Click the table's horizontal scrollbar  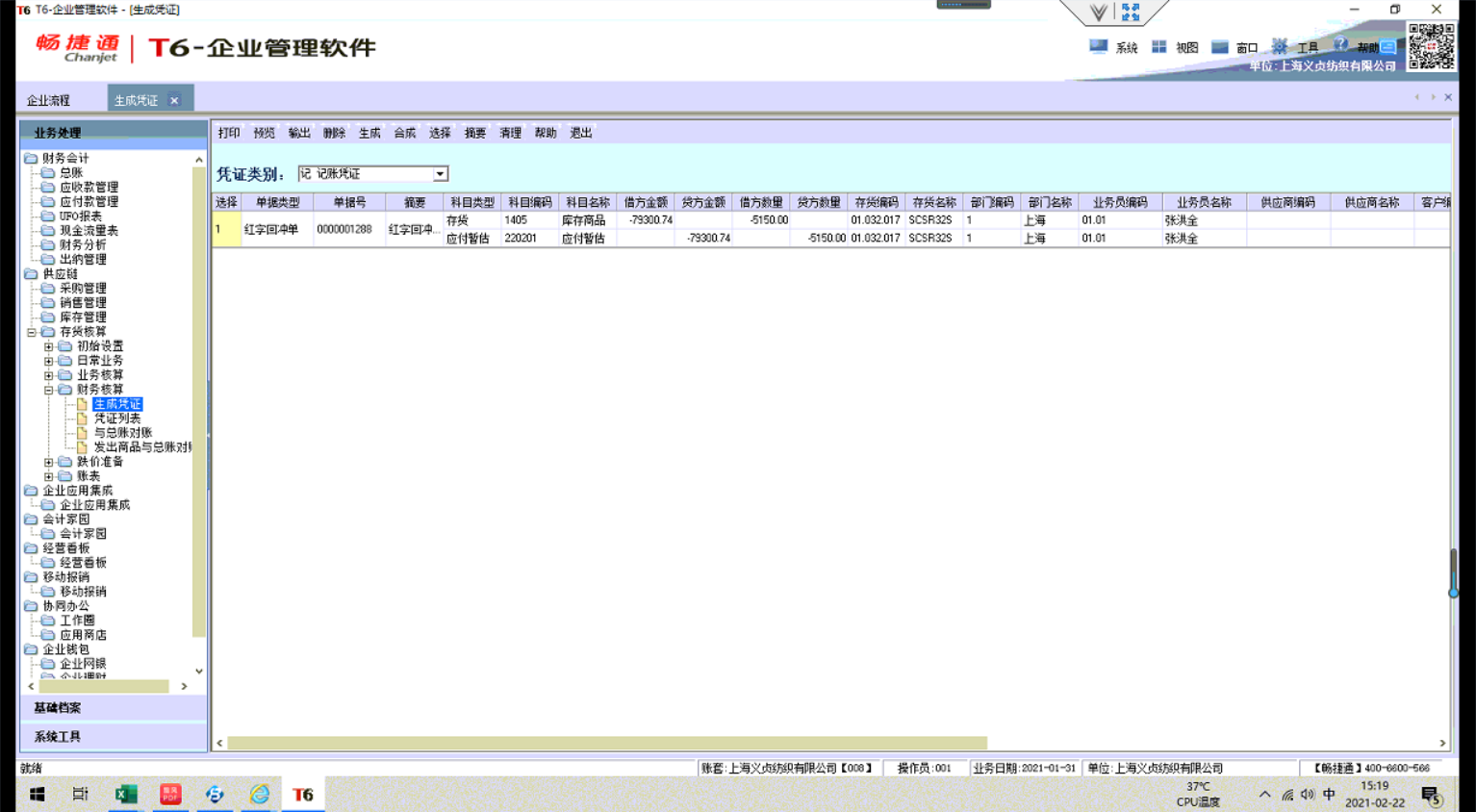(607, 743)
